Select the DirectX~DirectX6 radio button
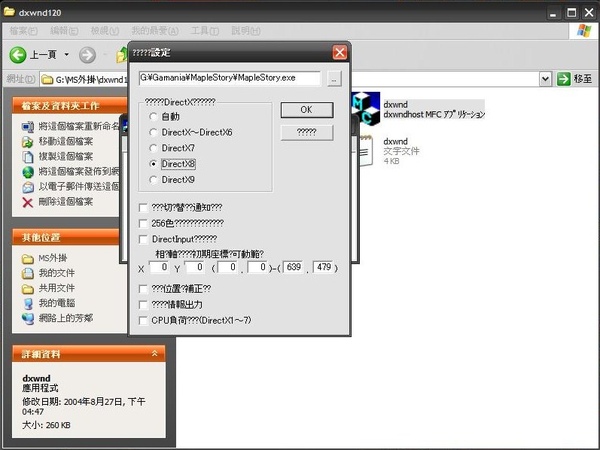Viewport: 600px width, 450px height. coord(153,132)
